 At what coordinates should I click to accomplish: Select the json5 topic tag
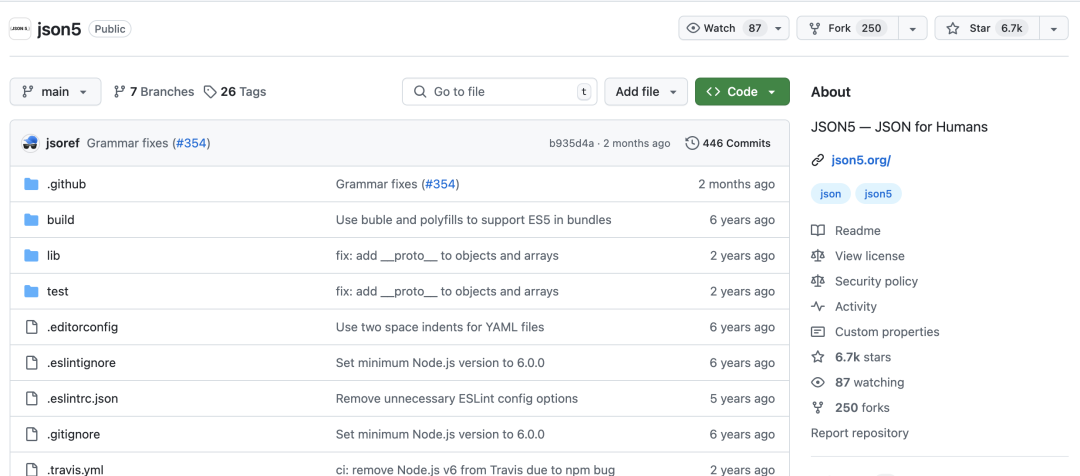(x=878, y=194)
